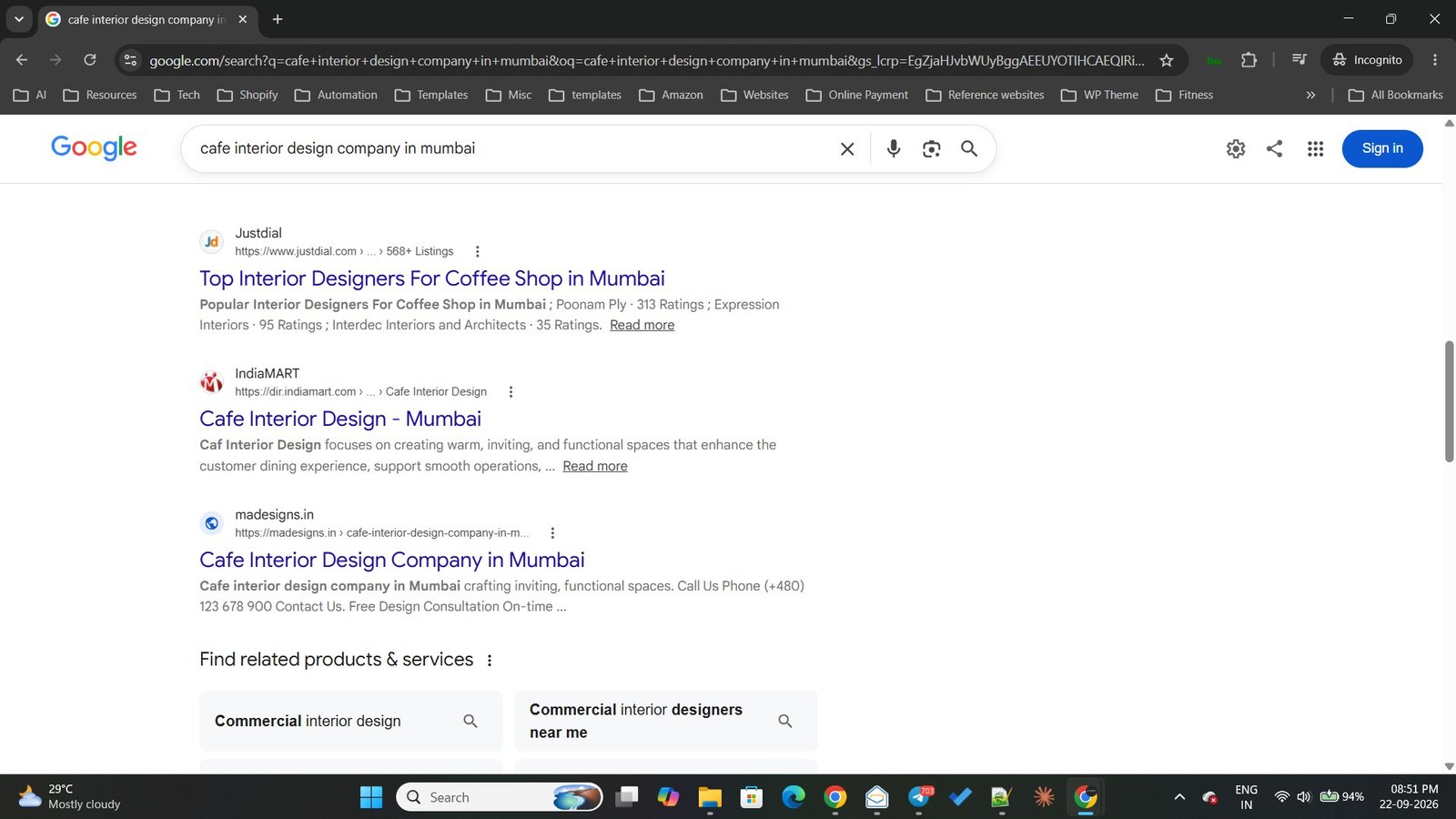The width and height of the screenshot is (1456, 819).
Task: Click the share icon near Sign in
Action: (1274, 148)
